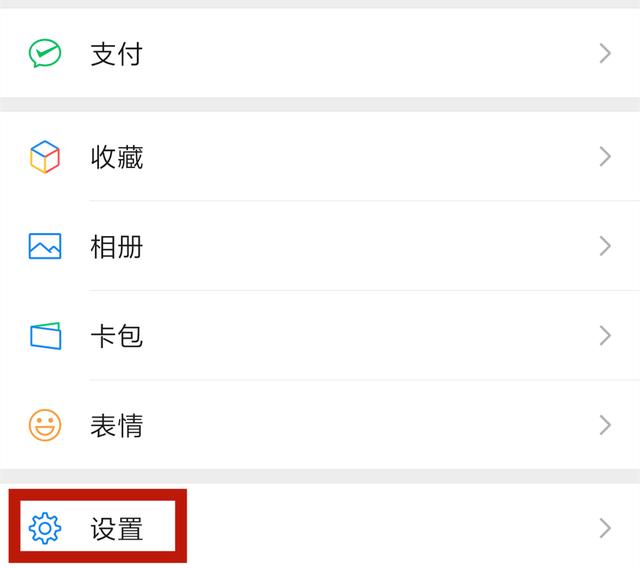Viewport: 640px width, 568px height.
Task: Click the orange smiley 表情 icon
Action: pyautogui.click(x=45, y=426)
